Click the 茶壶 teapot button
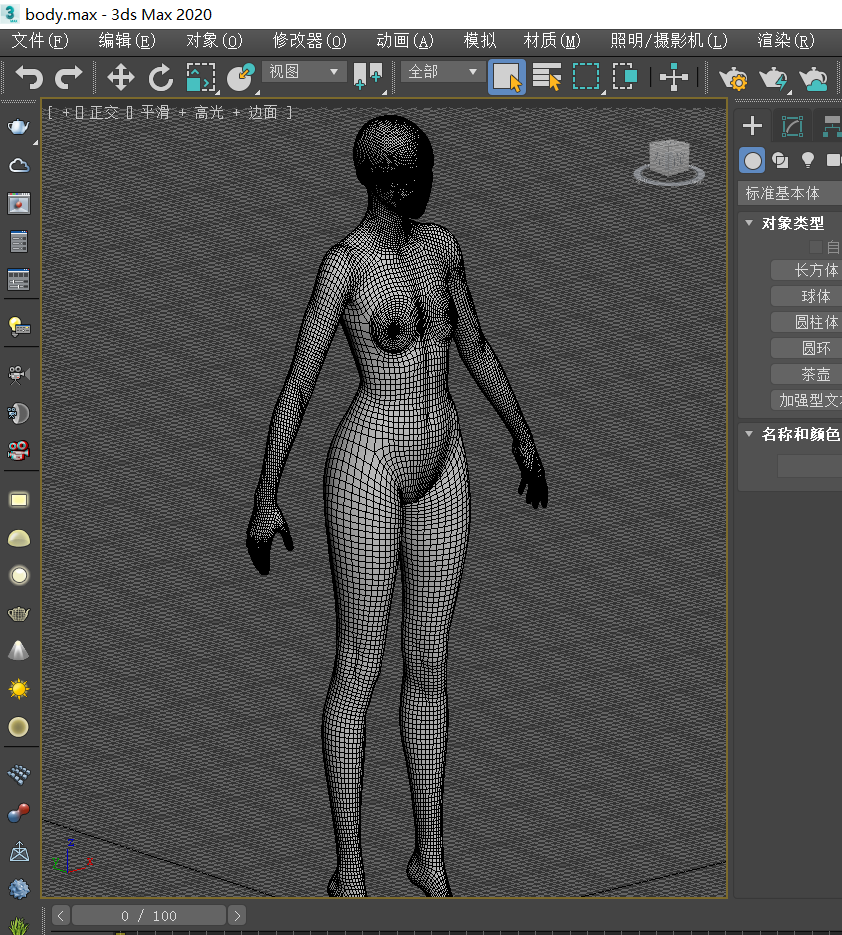This screenshot has width=842, height=935. coord(815,374)
